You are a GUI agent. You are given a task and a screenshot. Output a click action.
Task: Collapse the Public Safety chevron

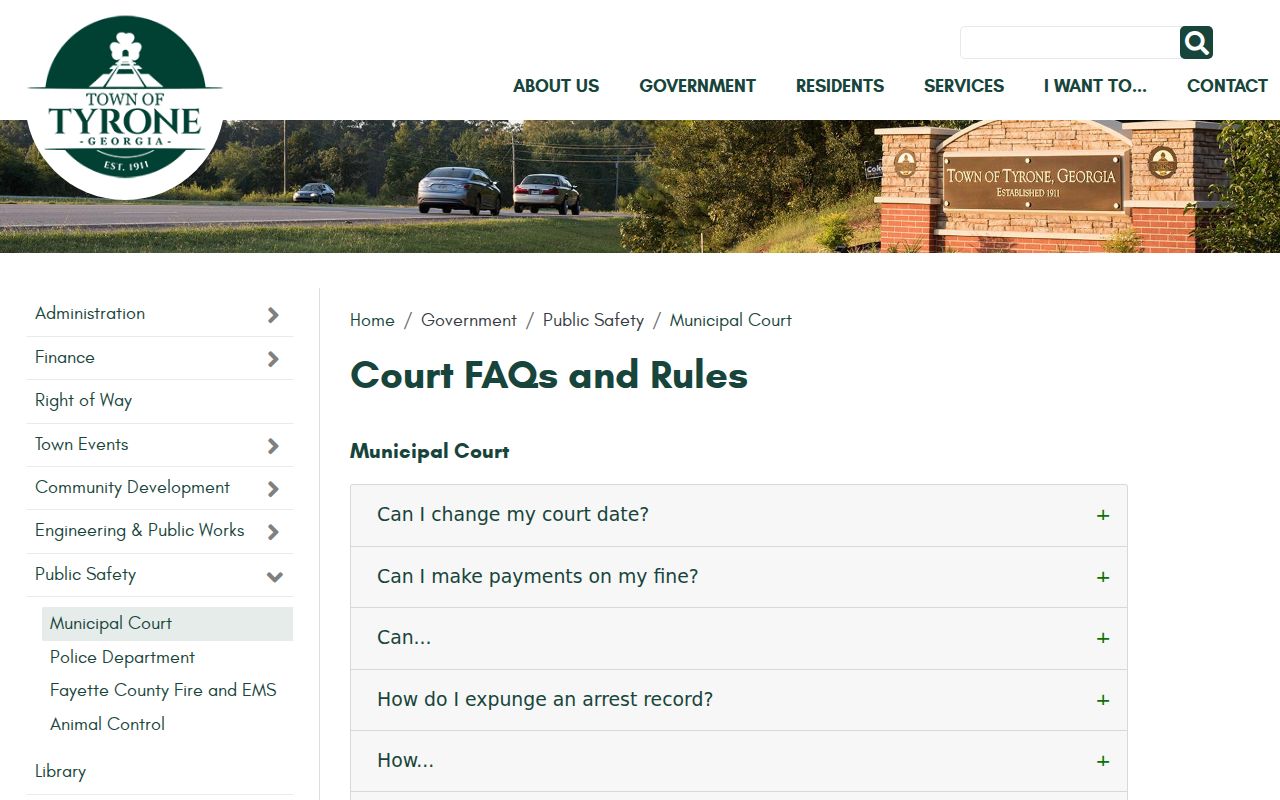pos(274,577)
